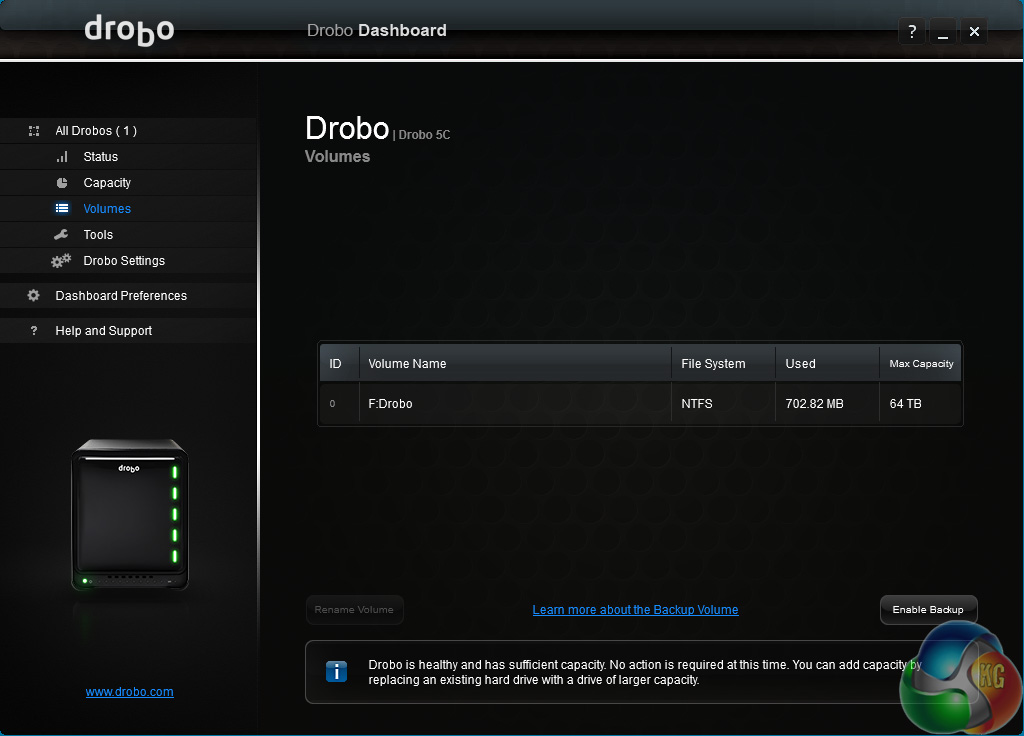The image size is (1024, 736).
Task: Open the Status page
Action: (129, 157)
